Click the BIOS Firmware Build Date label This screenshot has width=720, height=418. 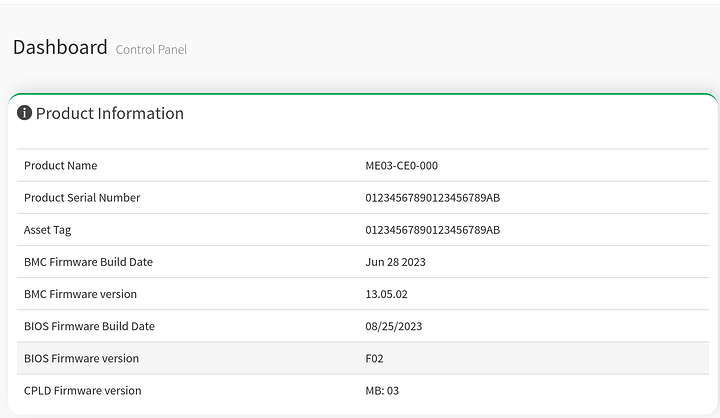coord(89,326)
